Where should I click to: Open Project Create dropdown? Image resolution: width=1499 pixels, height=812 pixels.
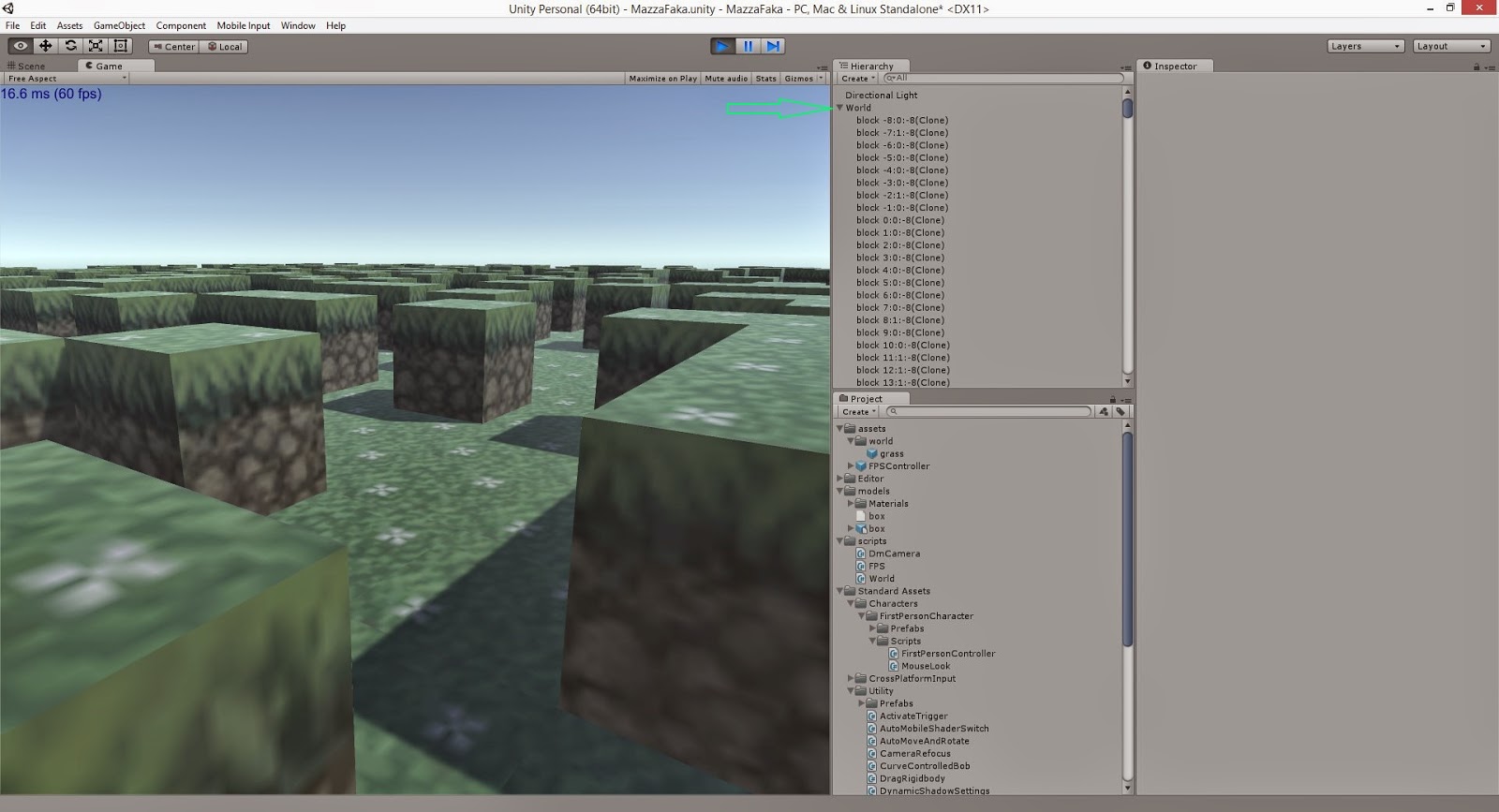[857, 412]
